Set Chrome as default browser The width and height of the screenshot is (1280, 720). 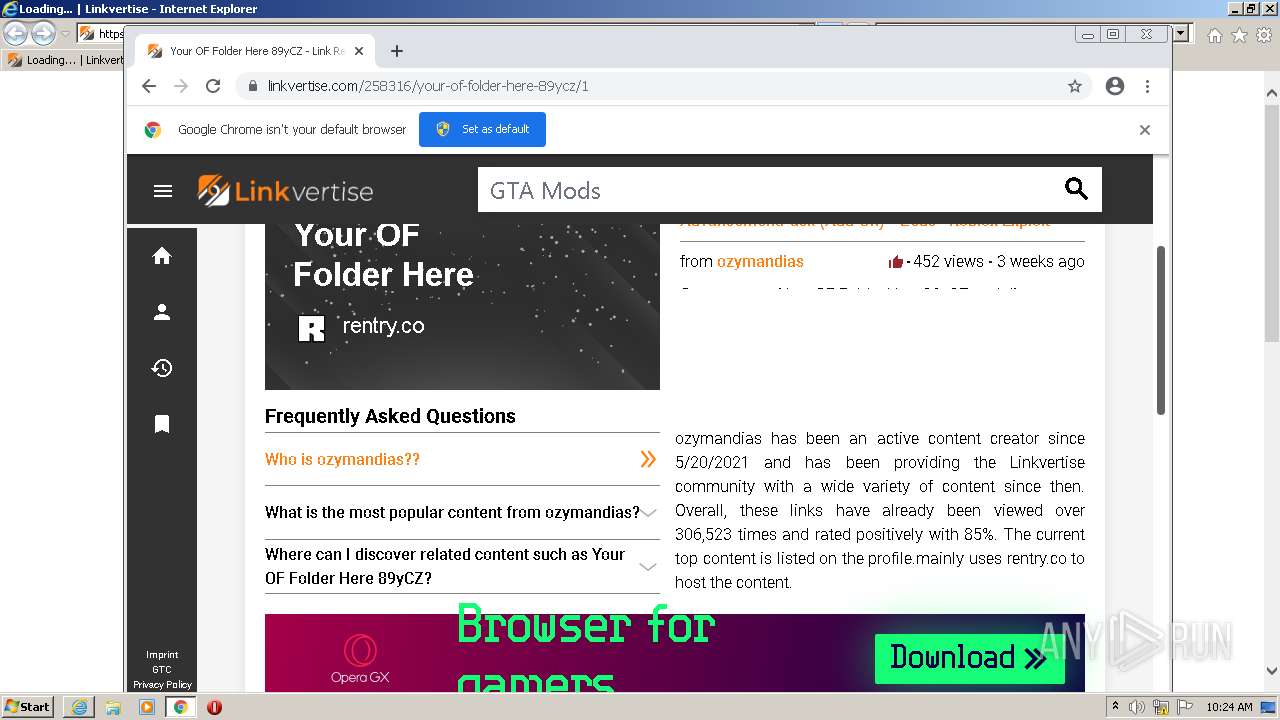point(482,129)
